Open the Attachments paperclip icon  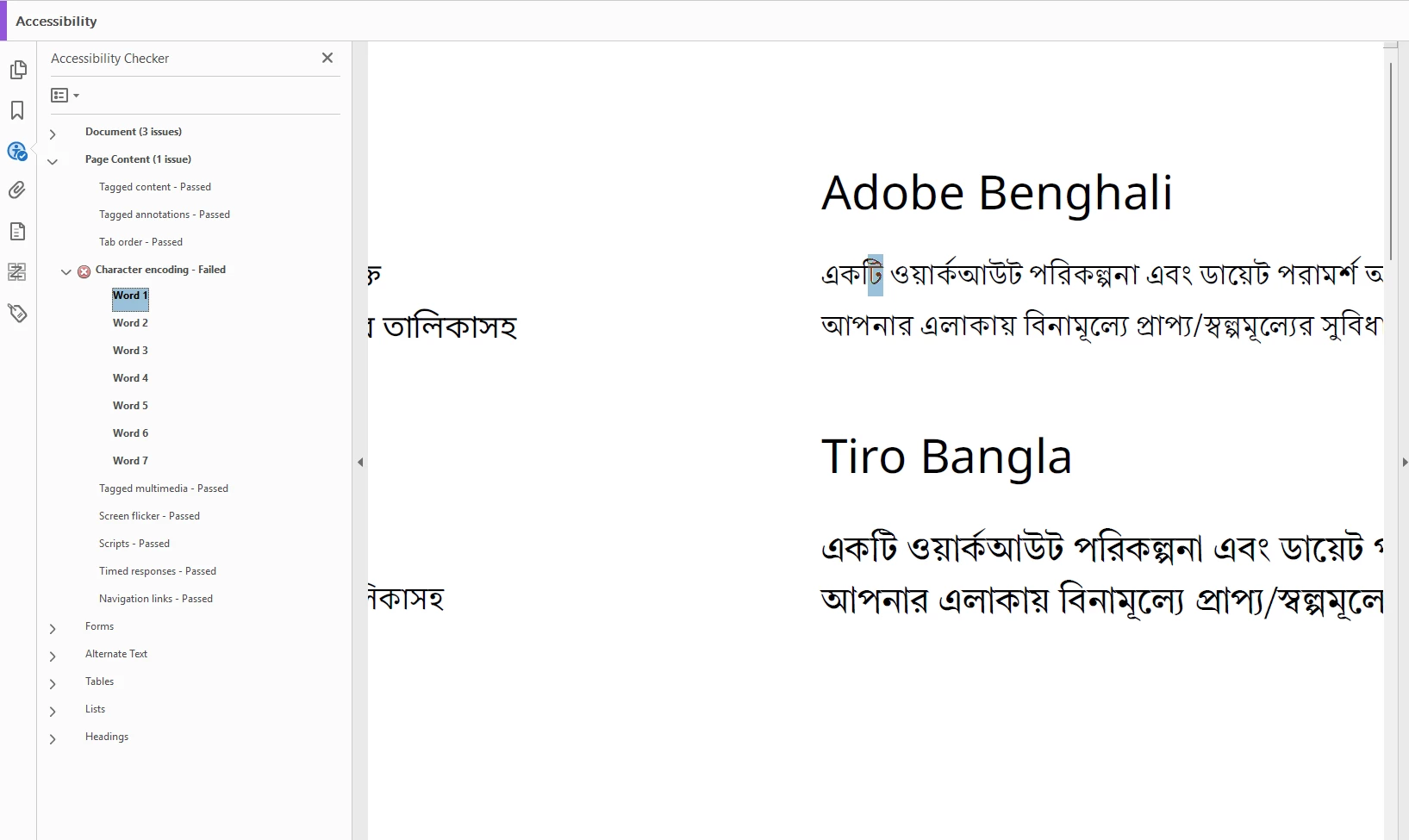[17, 190]
